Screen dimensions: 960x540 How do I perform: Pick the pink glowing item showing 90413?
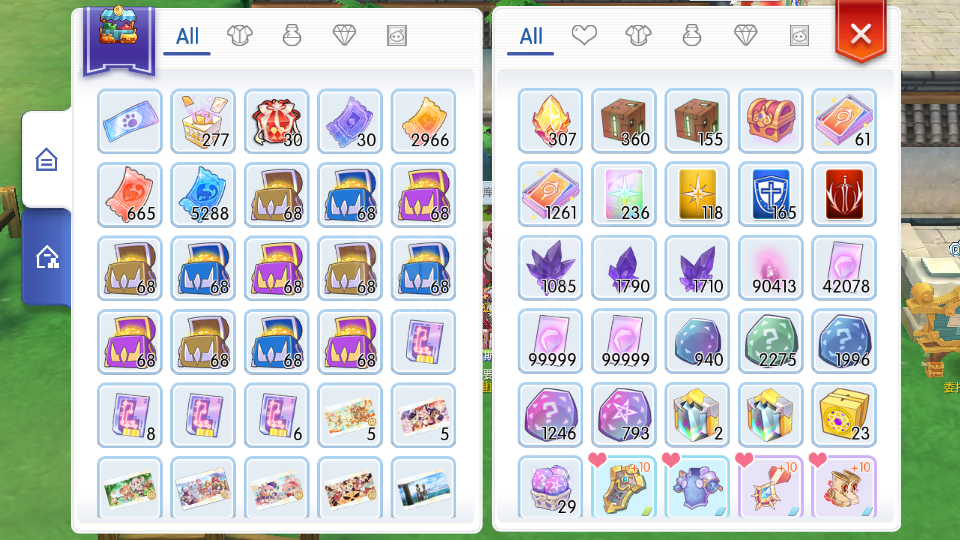click(x=771, y=268)
